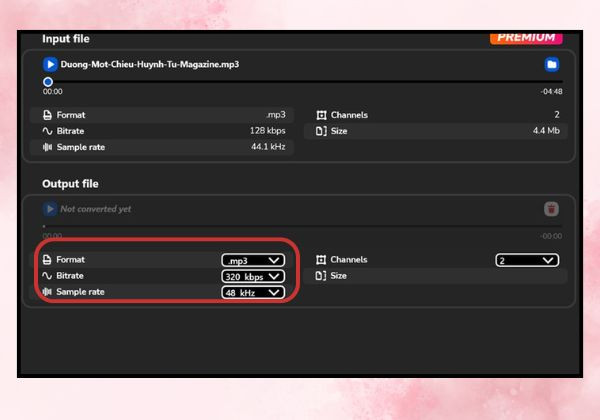Click the output Channels icon
The image size is (600, 420).
(321, 260)
